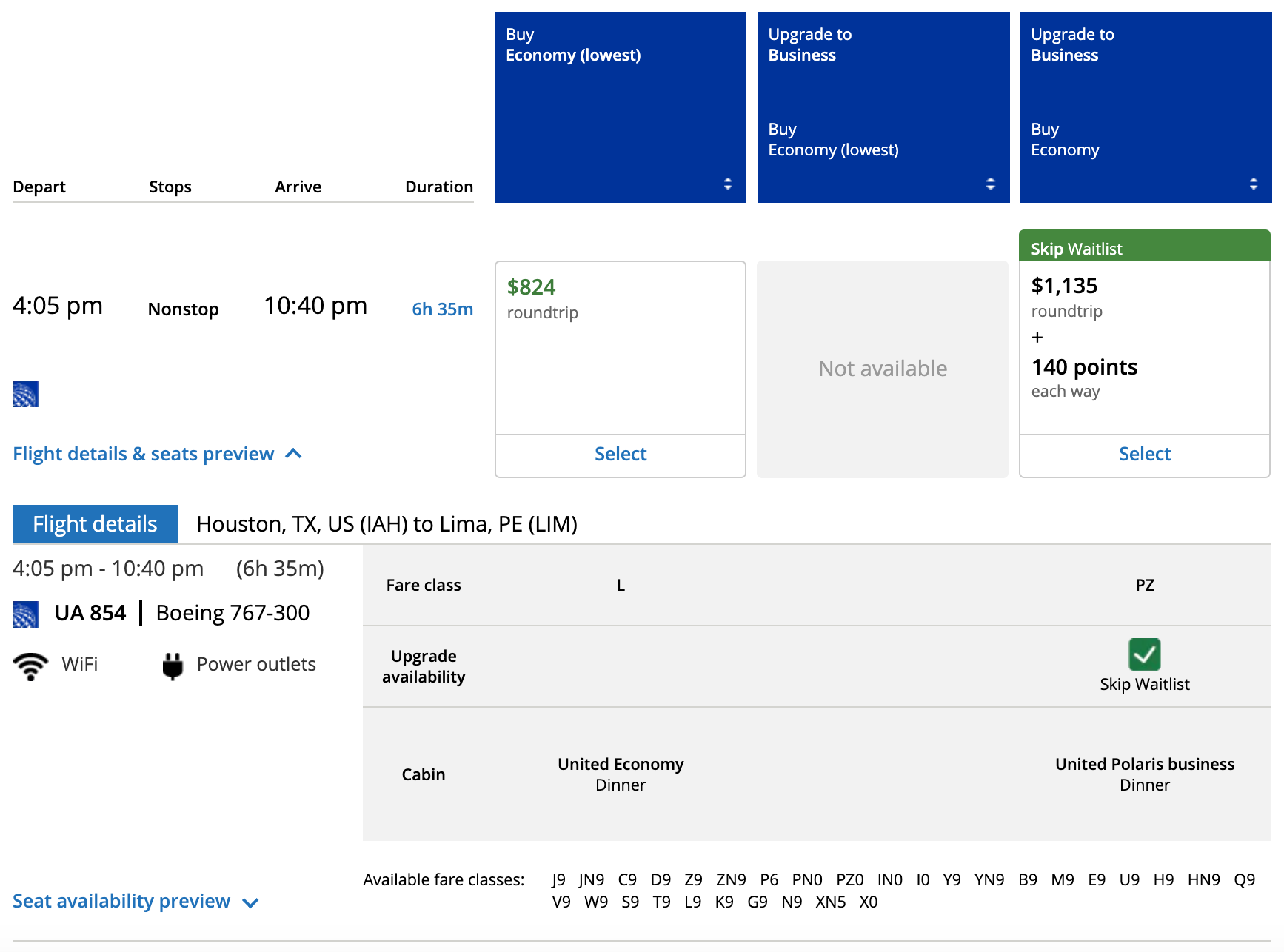Open sort arrows on Buy Economy (lowest) column
1284x952 pixels.
(x=727, y=184)
